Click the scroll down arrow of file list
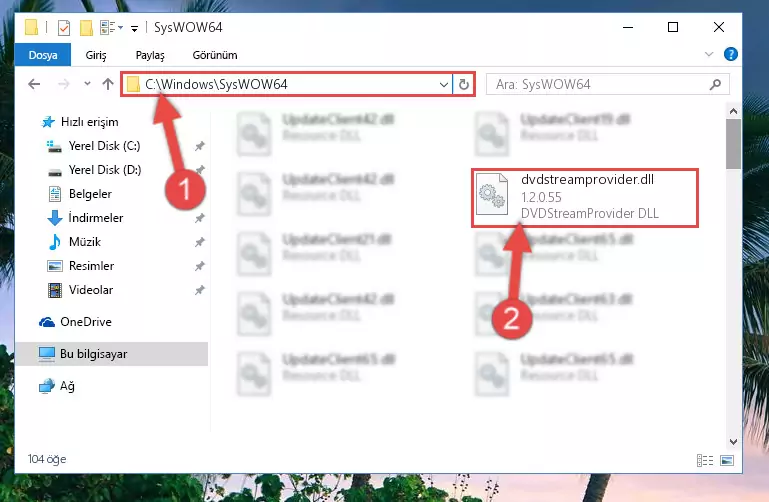Image resolution: width=769 pixels, height=502 pixels. click(x=733, y=442)
